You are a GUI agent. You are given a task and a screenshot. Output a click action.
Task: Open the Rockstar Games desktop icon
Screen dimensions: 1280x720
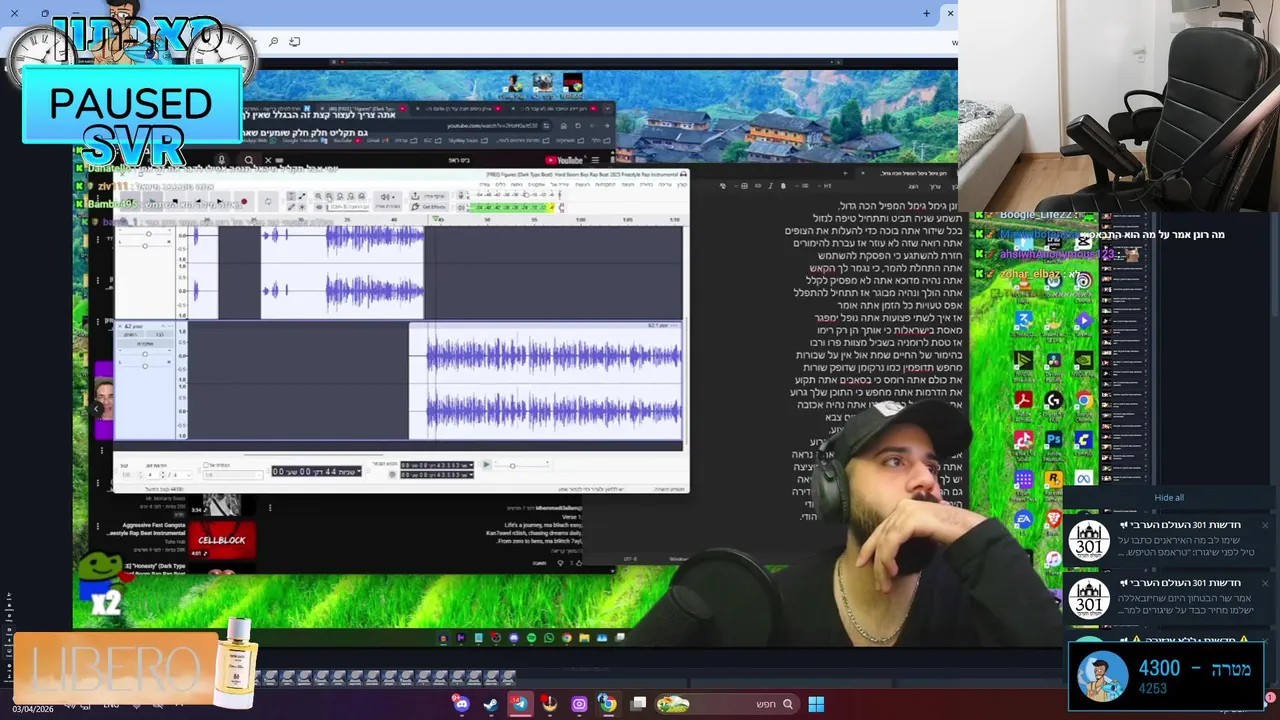pos(1053,479)
